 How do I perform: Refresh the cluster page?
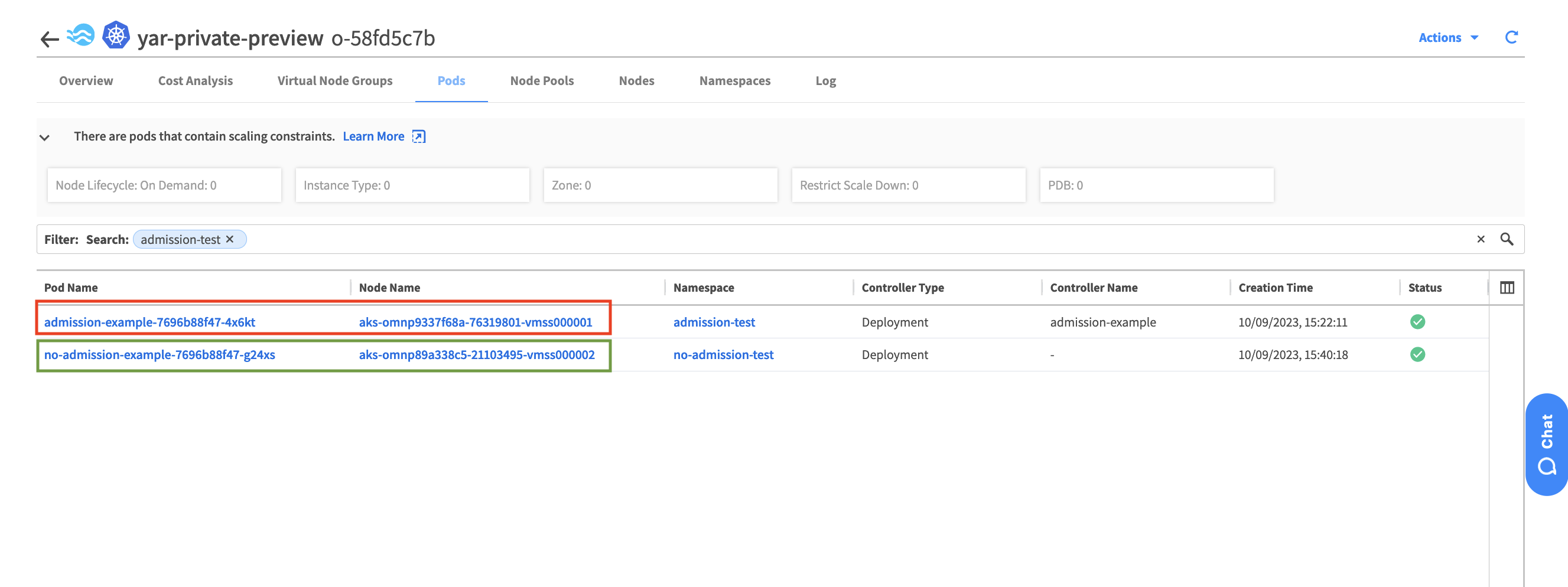point(1511,37)
